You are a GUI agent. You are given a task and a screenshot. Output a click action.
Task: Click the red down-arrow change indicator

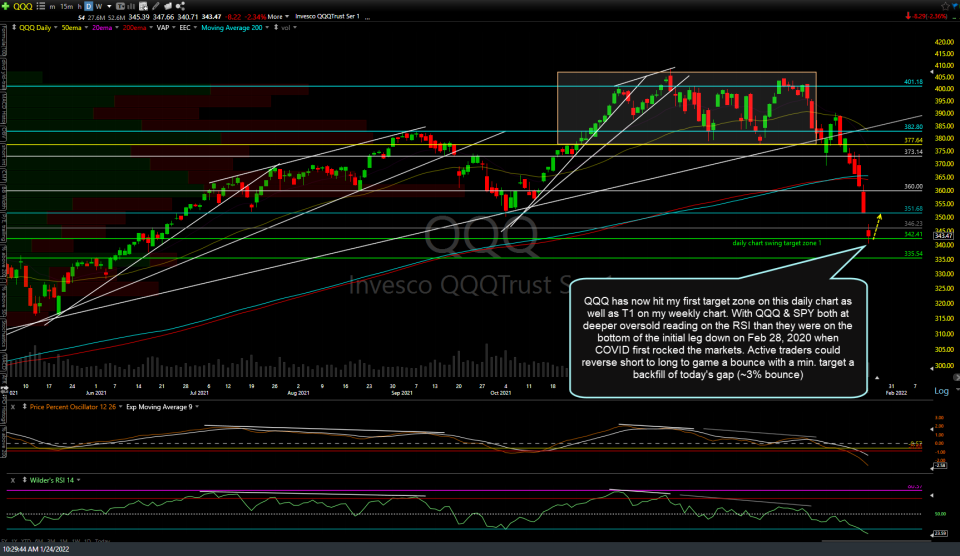coord(908,17)
